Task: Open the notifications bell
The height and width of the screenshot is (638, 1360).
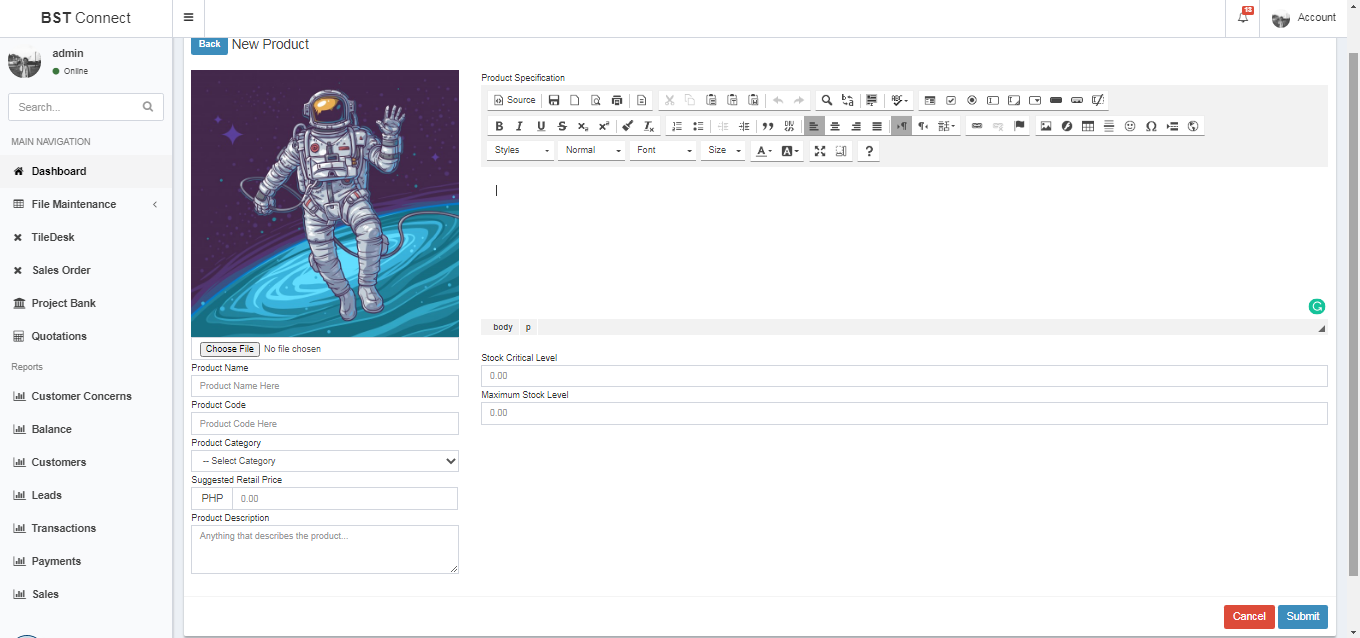Action: [1243, 18]
